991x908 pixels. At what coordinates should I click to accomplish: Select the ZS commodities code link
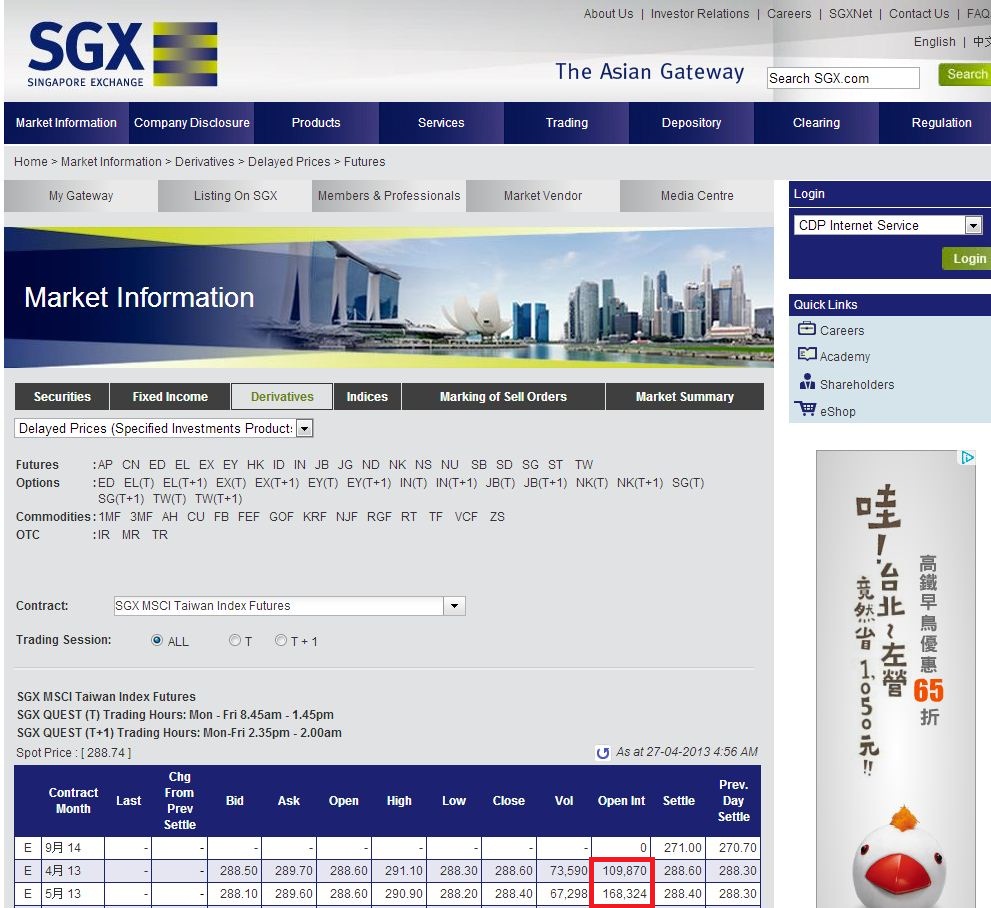point(497,517)
